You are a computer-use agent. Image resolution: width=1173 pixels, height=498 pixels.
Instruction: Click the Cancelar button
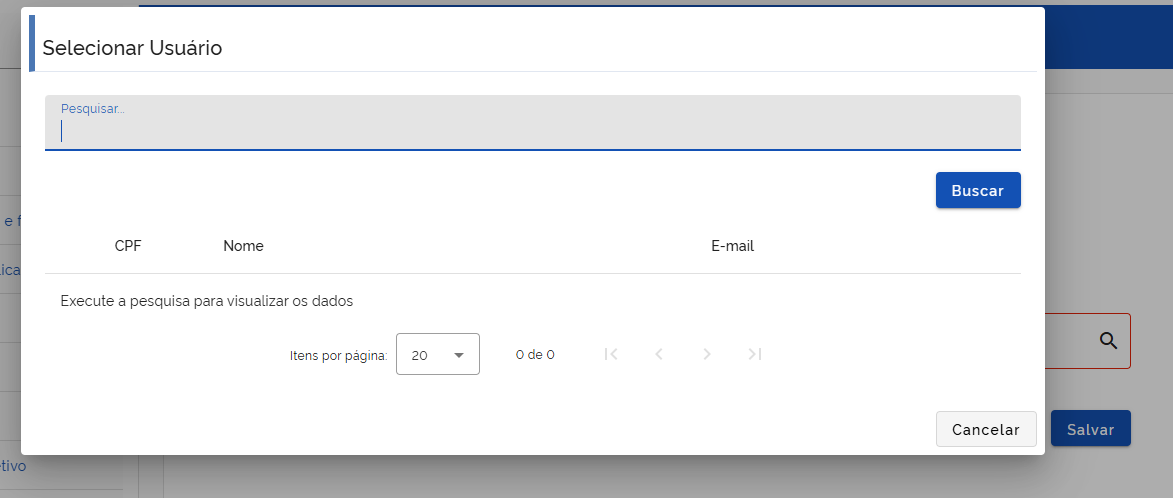(986, 429)
